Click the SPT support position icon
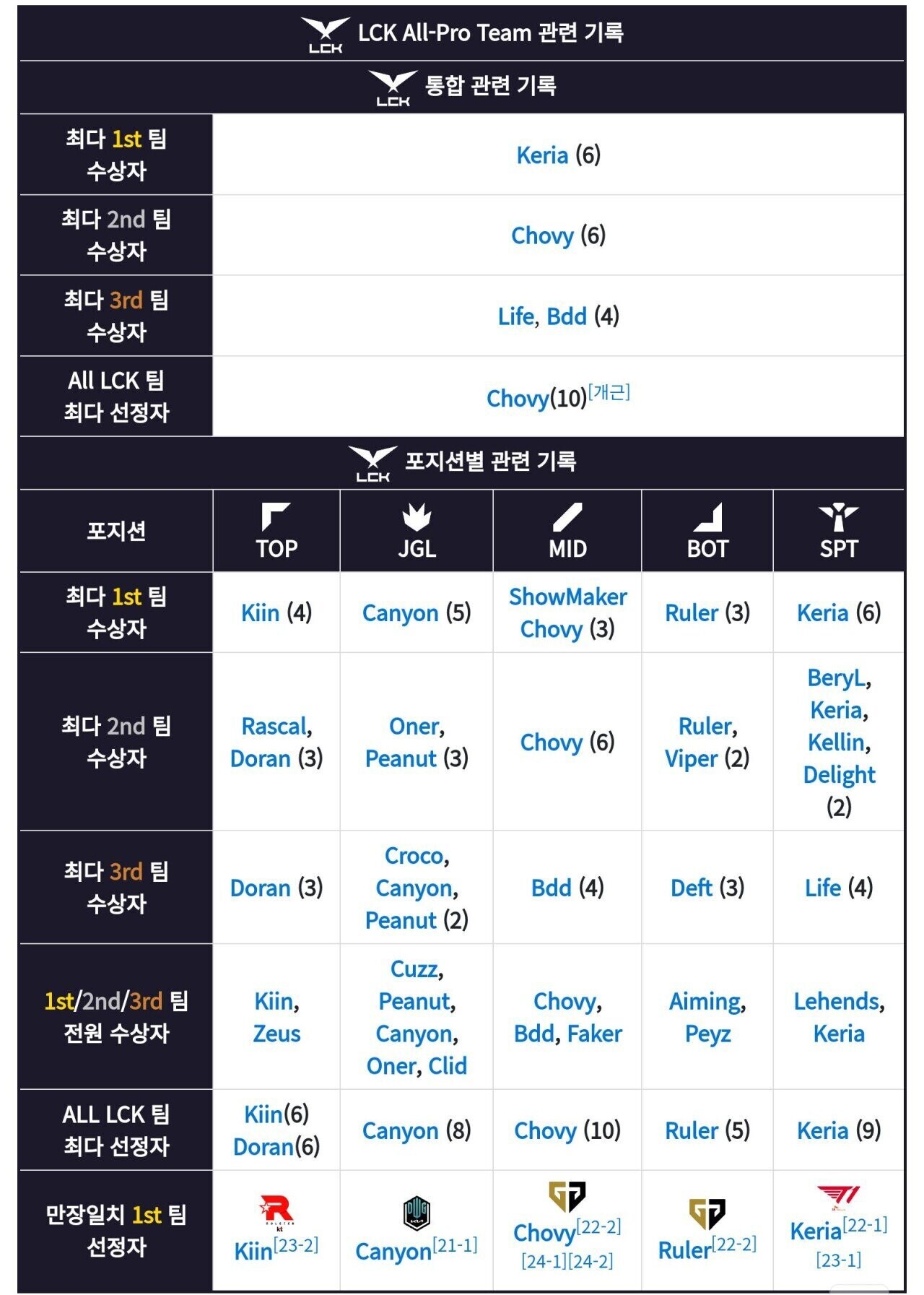Image resolution: width=924 pixels, height=1295 pixels. pyautogui.click(x=839, y=517)
